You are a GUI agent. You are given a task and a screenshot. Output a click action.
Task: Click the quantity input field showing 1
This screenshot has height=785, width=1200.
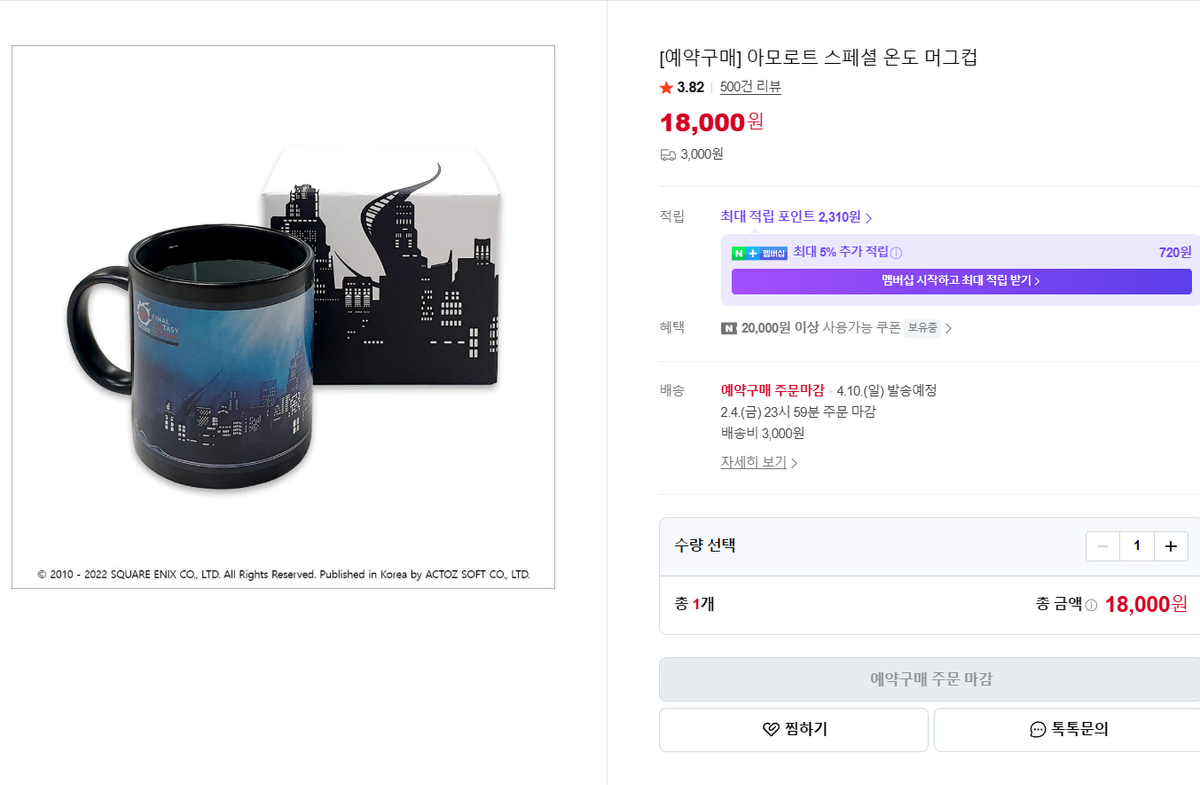[1136, 546]
